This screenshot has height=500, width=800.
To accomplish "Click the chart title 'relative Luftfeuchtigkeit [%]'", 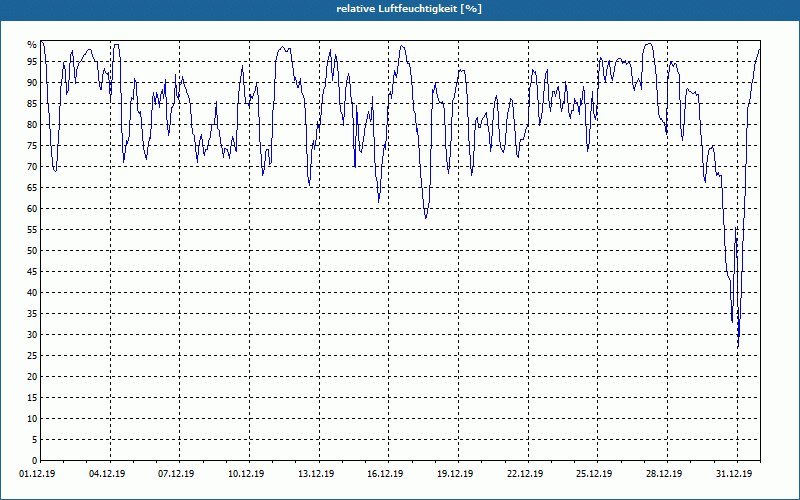I will click(409, 9).
